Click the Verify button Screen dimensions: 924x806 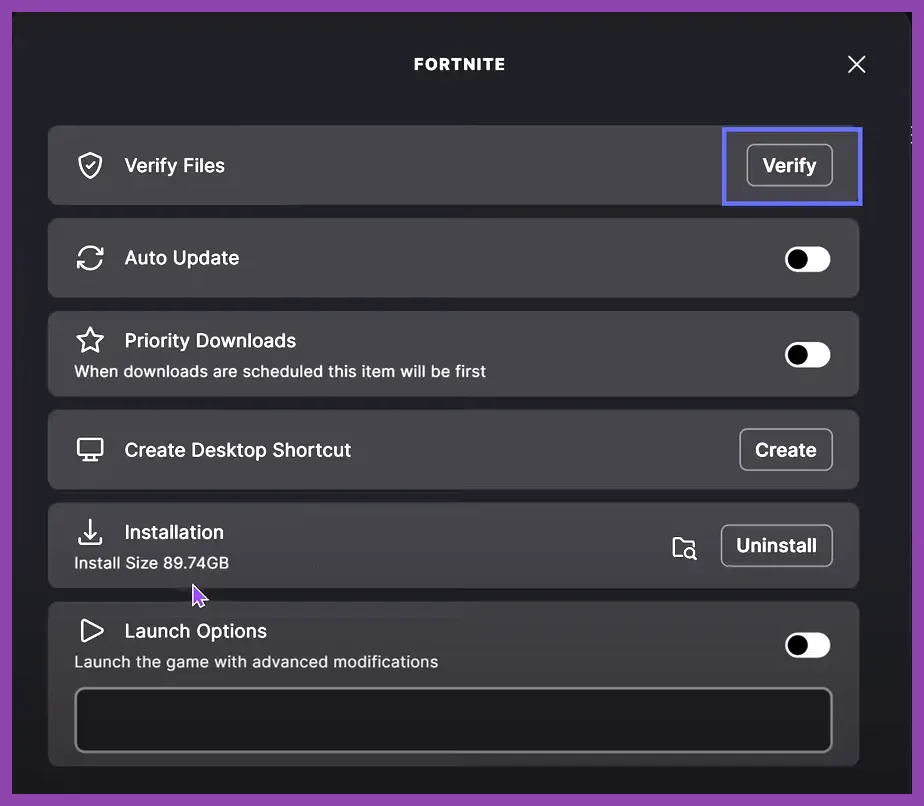pos(789,165)
